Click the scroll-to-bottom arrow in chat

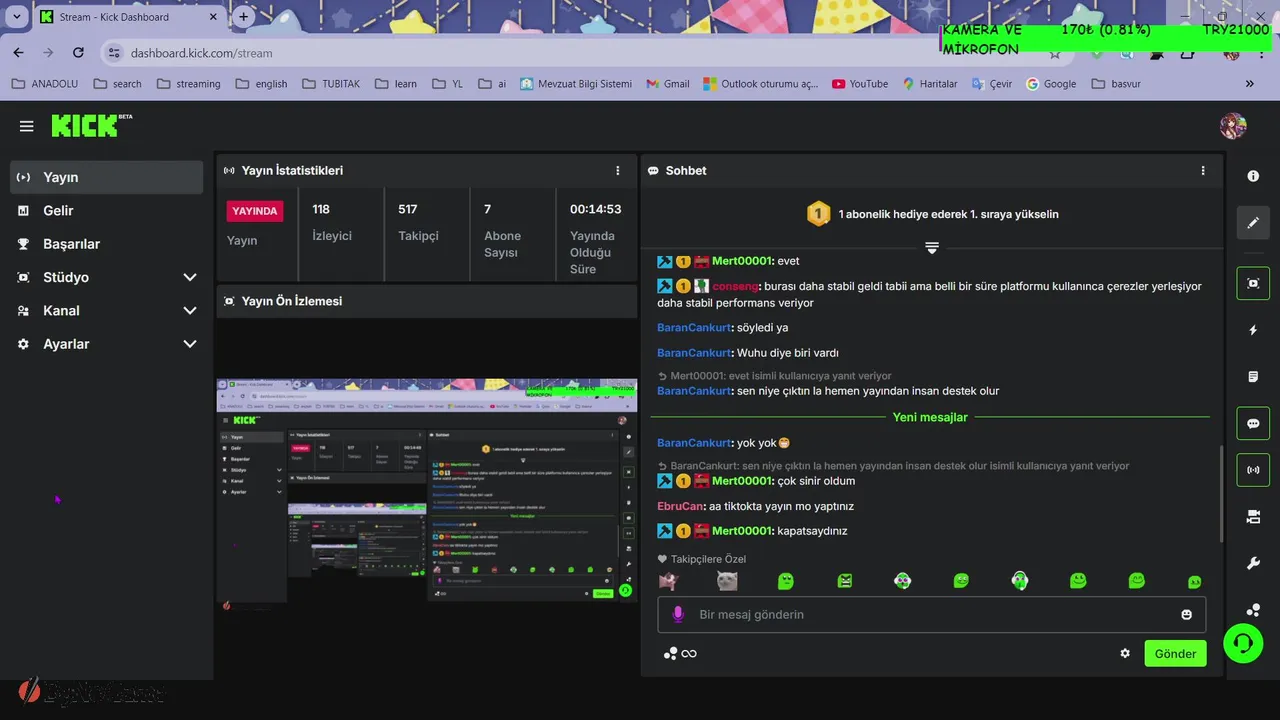[932, 247]
